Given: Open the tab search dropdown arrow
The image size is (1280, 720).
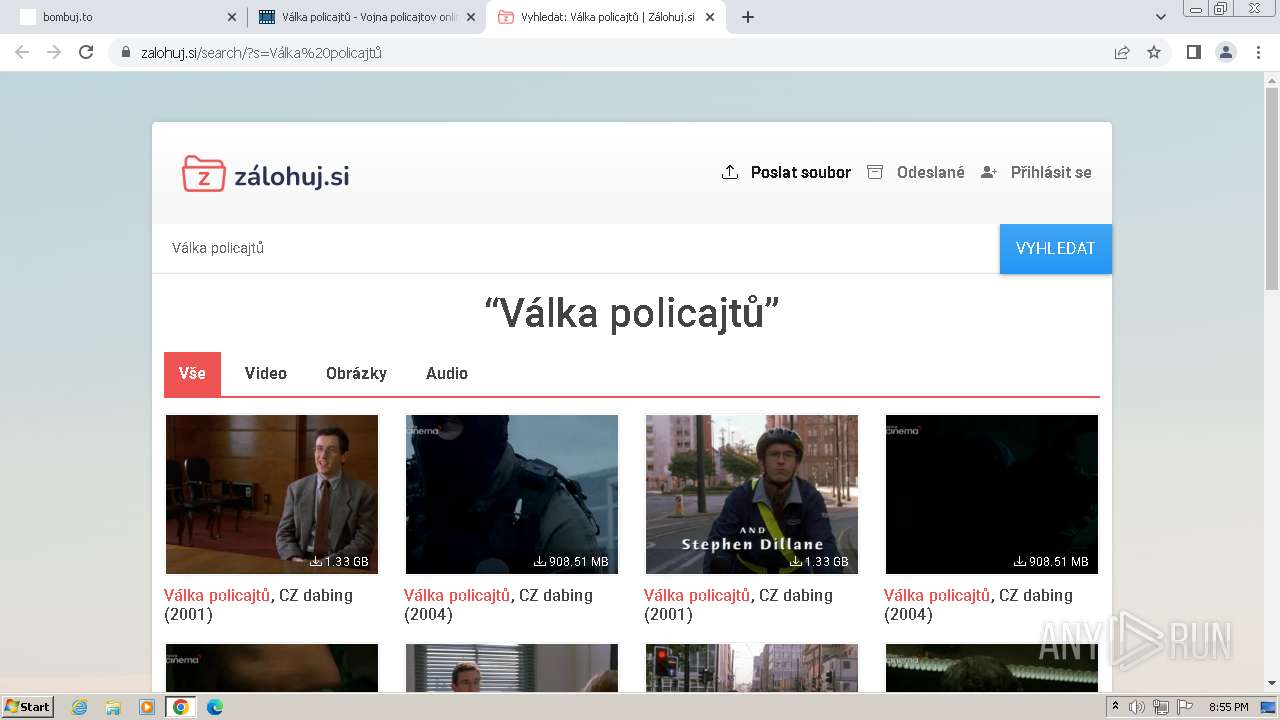Looking at the screenshot, I should [1161, 17].
